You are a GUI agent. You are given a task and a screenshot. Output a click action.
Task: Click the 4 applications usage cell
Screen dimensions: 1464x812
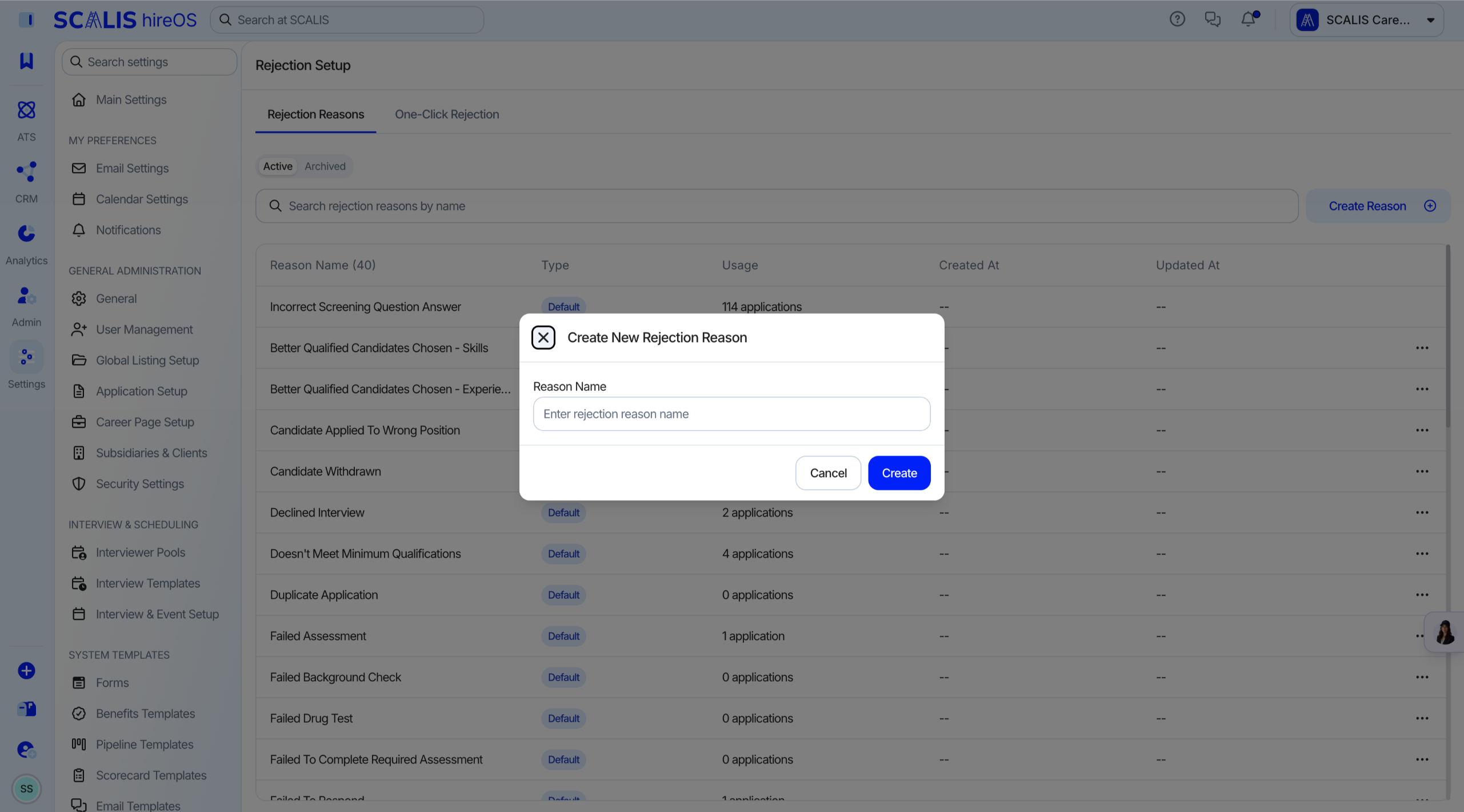[757, 553]
